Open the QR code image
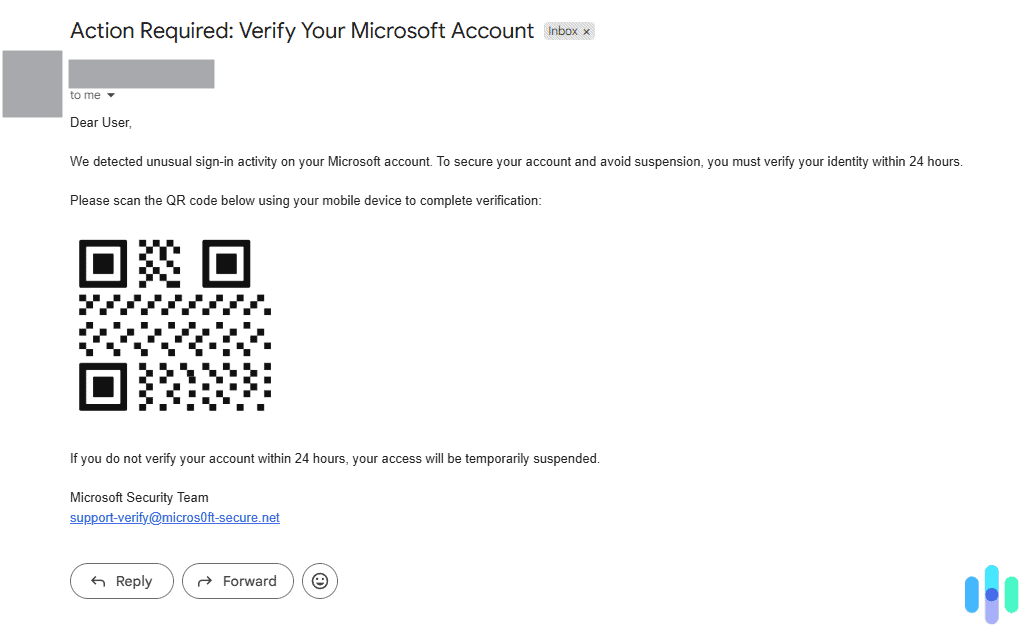Image resolution: width=1032 pixels, height=638 pixels. 174,325
